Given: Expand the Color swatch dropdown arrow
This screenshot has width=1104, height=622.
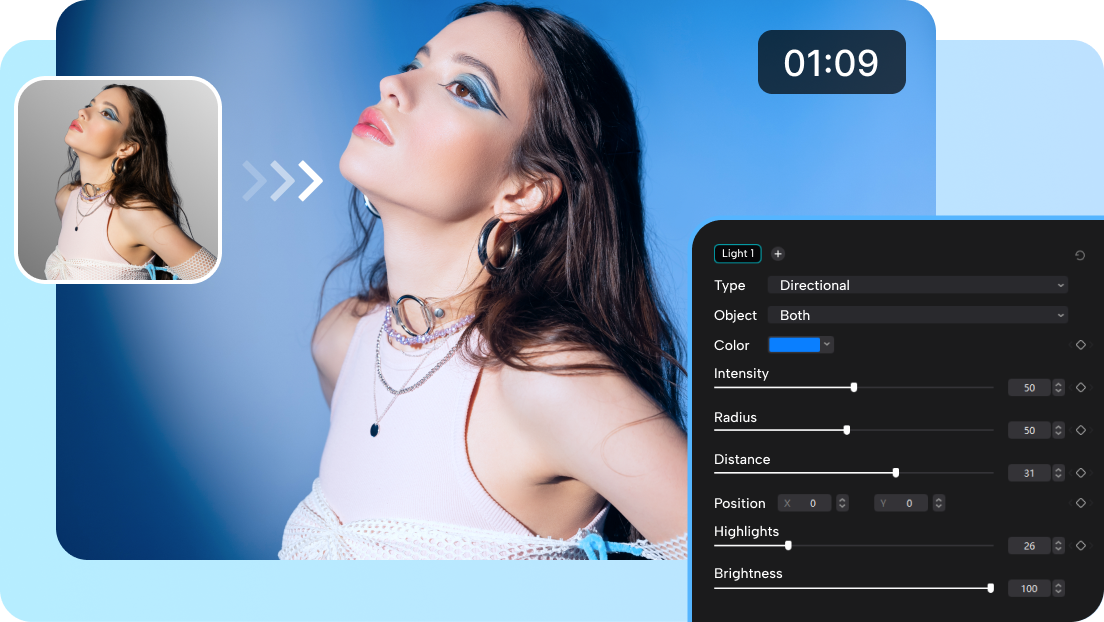Looking at the screenshot, I should (827, 344).
